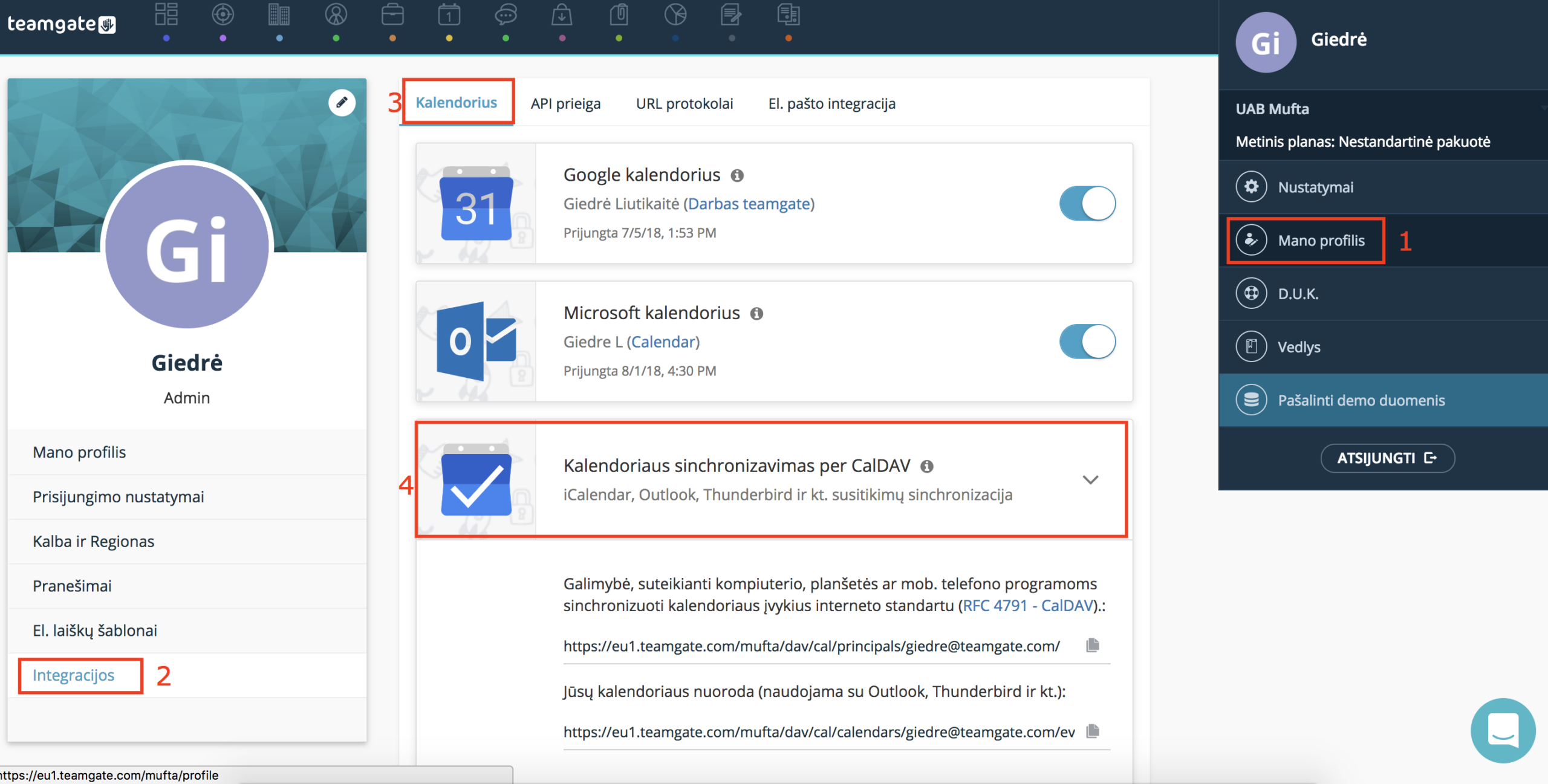Viewport: 1548px width, 784px height.
Task: Follow the RFC 4791 - CalDAV link
Action: (x=1028, y=606)
